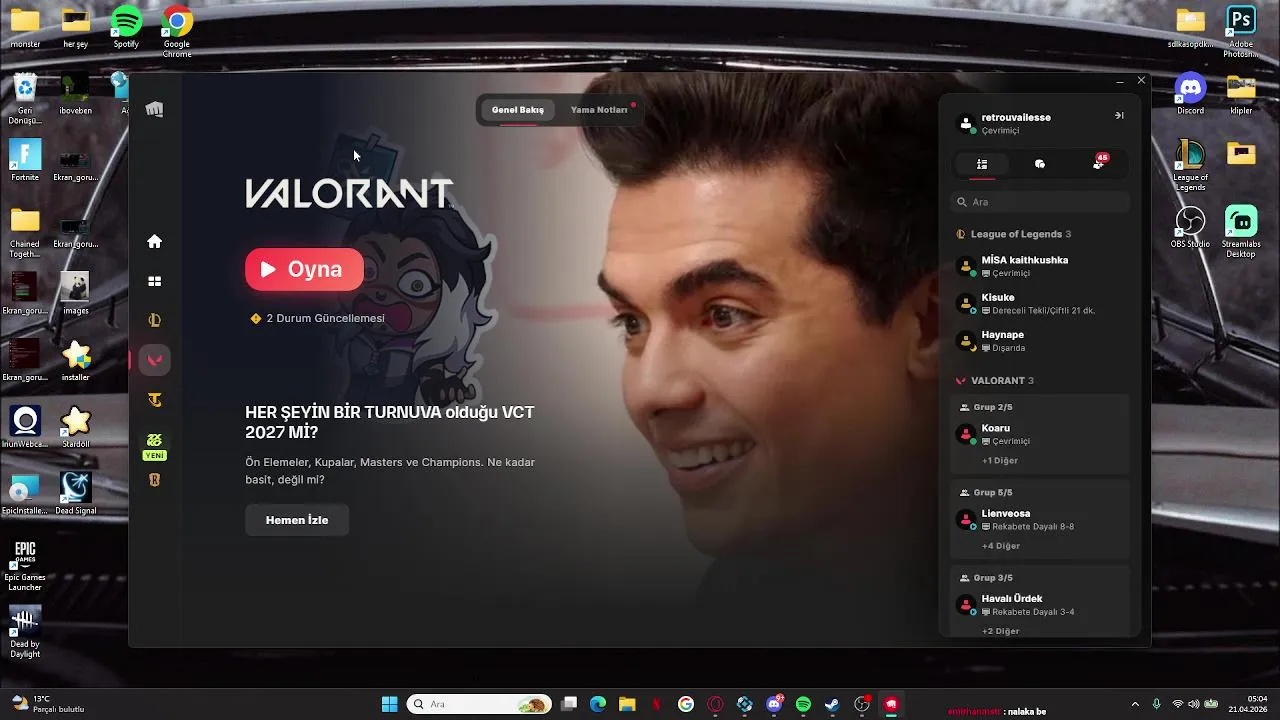This screenshot has width=1280, height=720.
Task: Collapse the friends panel arrow
Action: click(1119, 116)
